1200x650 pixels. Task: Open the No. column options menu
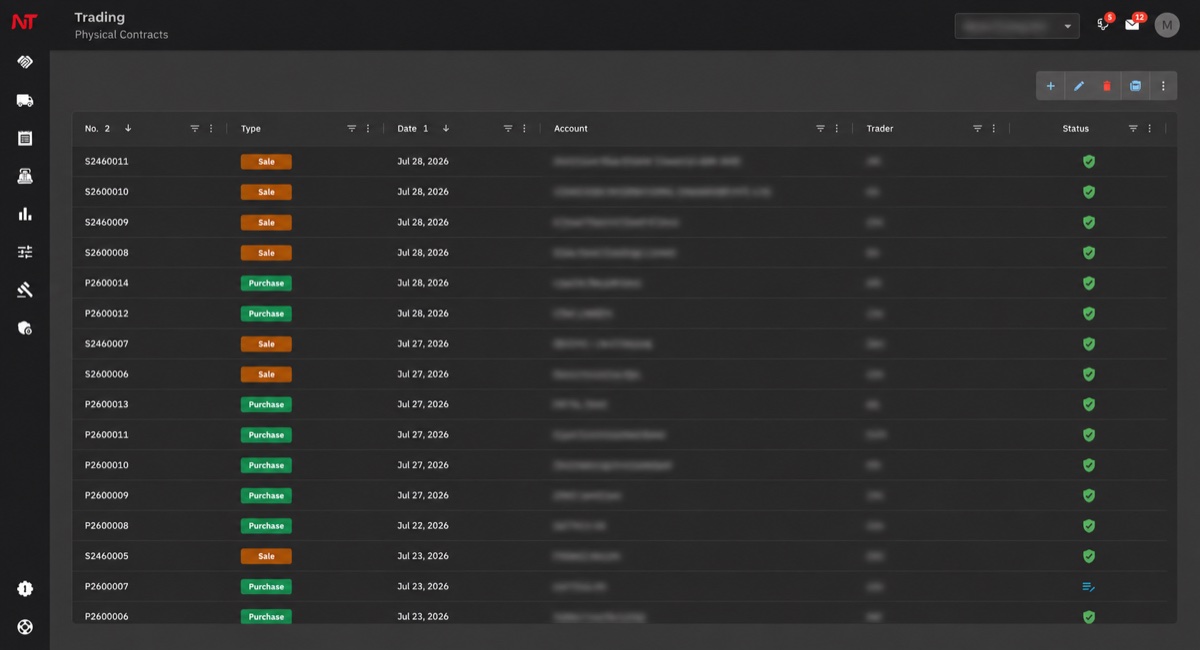(211, 128)
